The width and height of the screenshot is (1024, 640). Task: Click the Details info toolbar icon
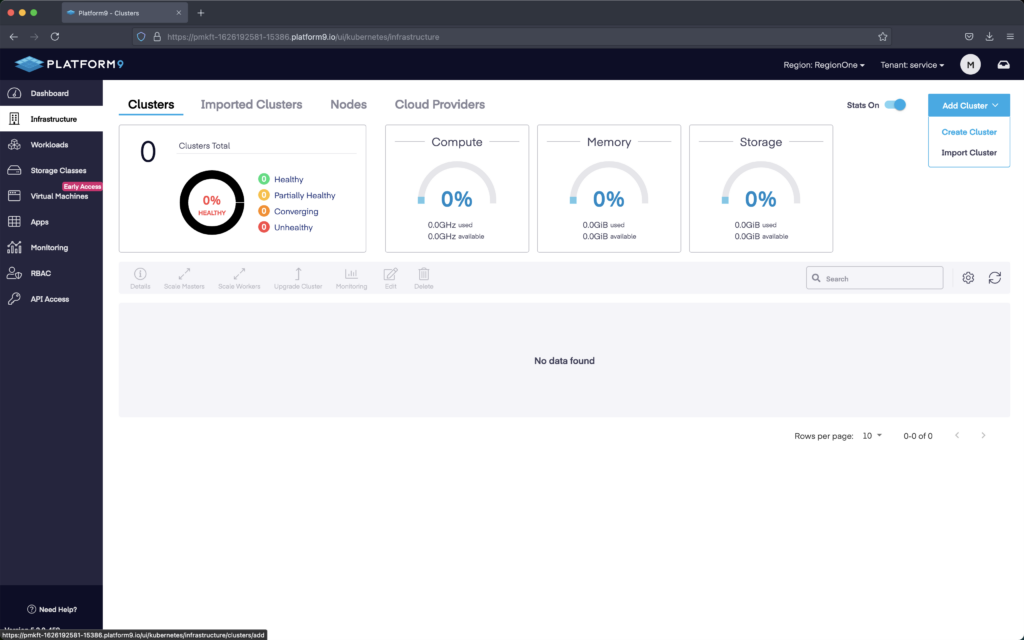tap(140, 274)
